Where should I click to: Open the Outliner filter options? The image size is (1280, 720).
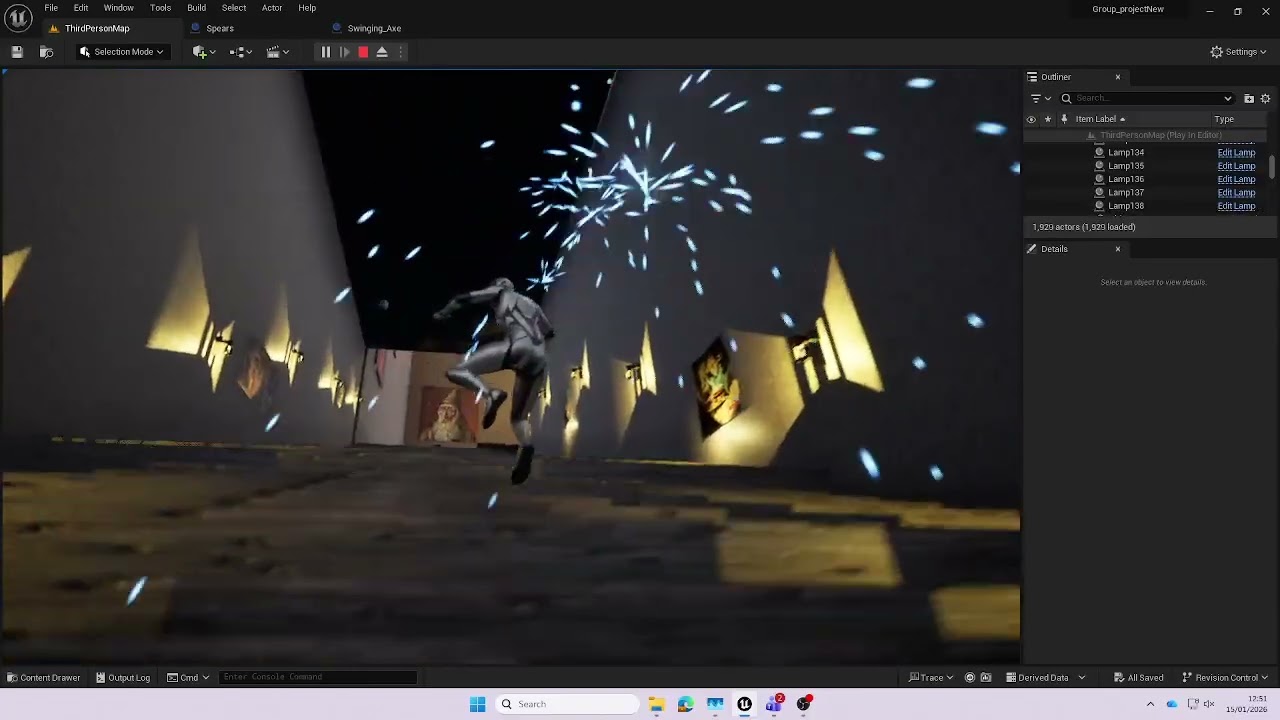(x=1040, y=98)
